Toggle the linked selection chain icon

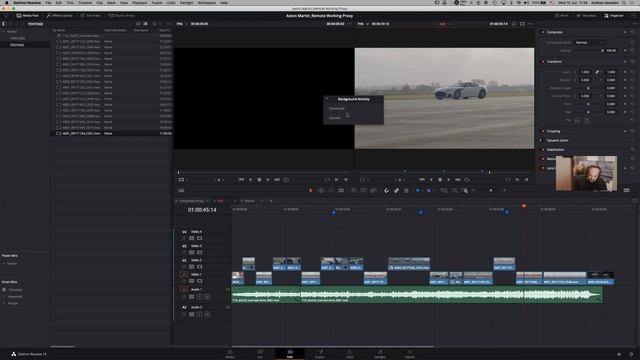396,190
